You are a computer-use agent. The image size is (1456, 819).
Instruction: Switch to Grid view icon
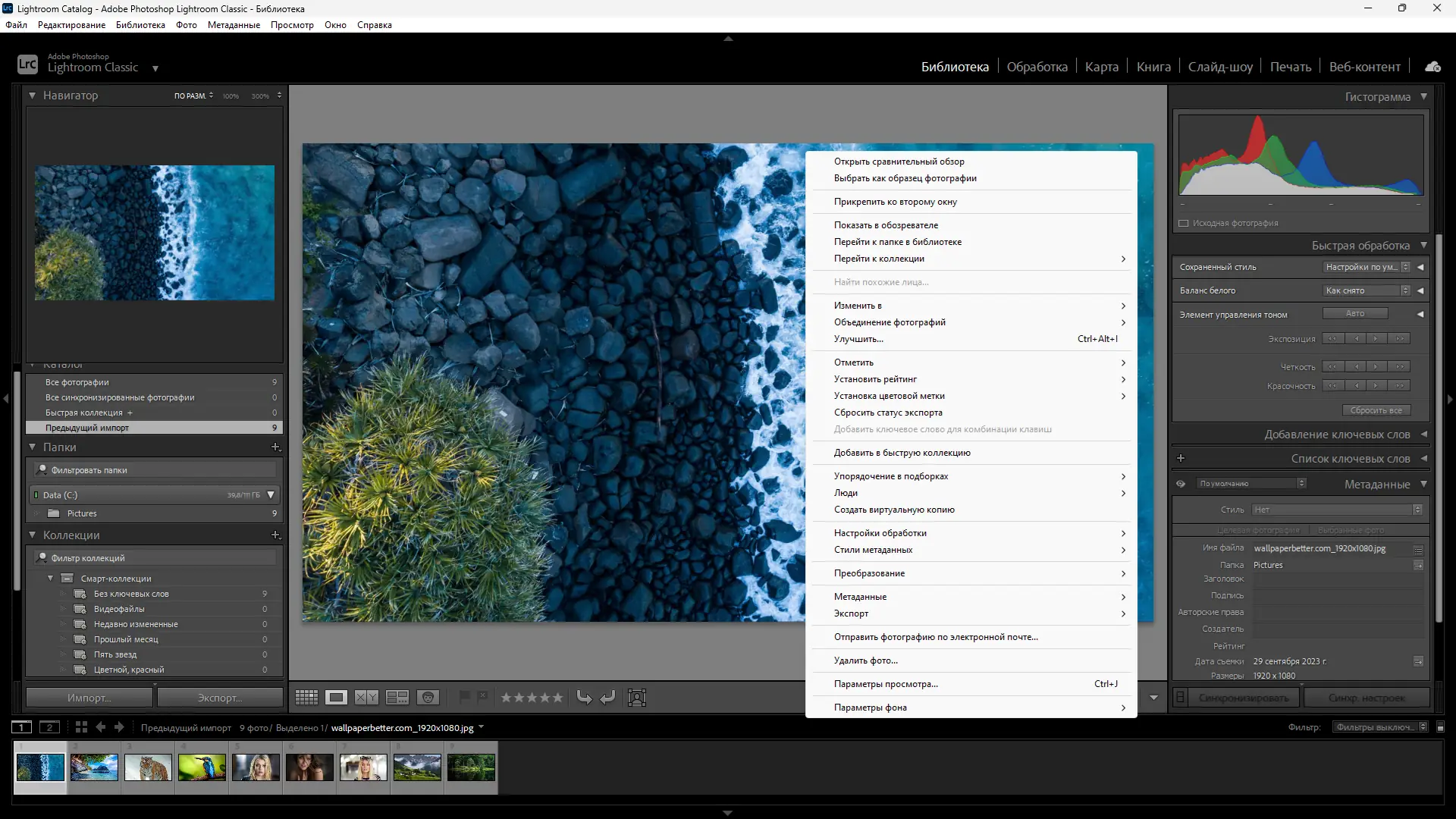pyautogui.click(x=306, y=698)
